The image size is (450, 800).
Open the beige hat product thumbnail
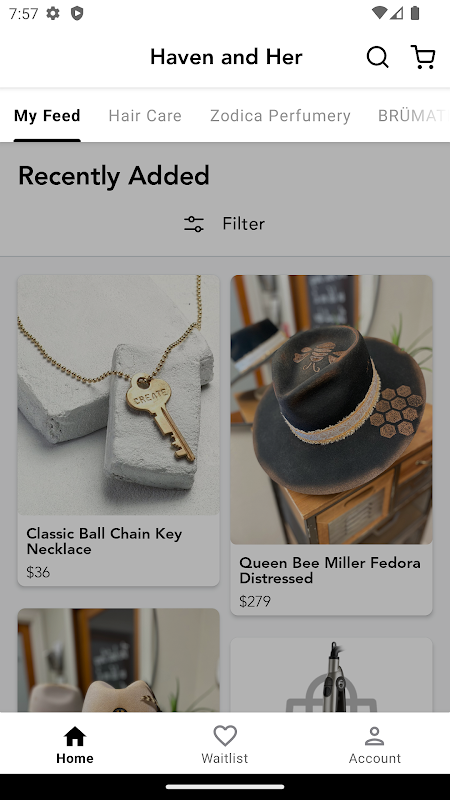[x=118, y=660]
